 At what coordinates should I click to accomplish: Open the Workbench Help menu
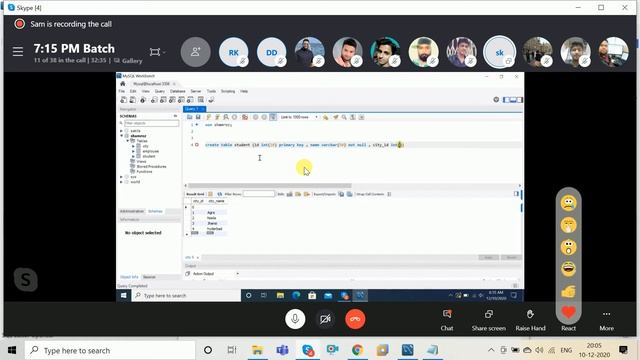(x=244, y=91)
